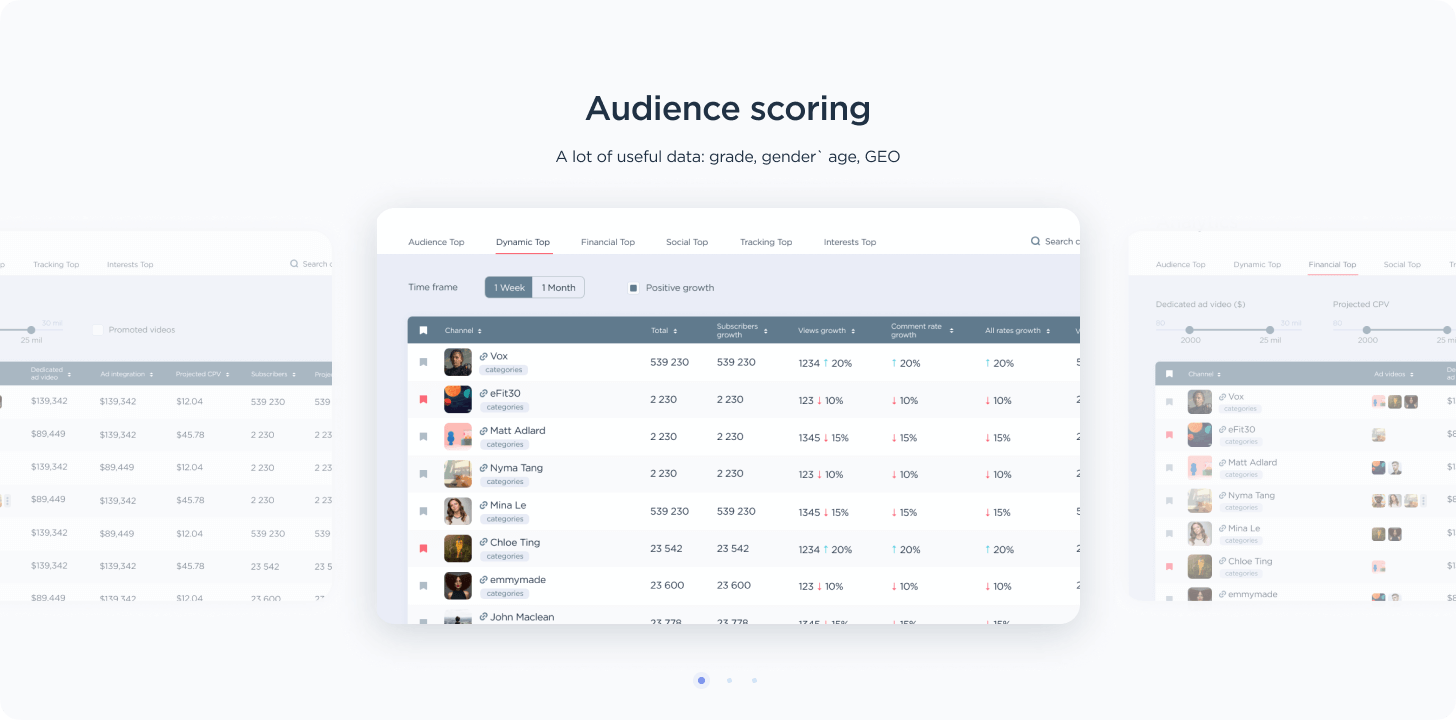Click Dedicated ad video 2000 slider handle
This screenshot has height=720, width=1456.
1190,329
